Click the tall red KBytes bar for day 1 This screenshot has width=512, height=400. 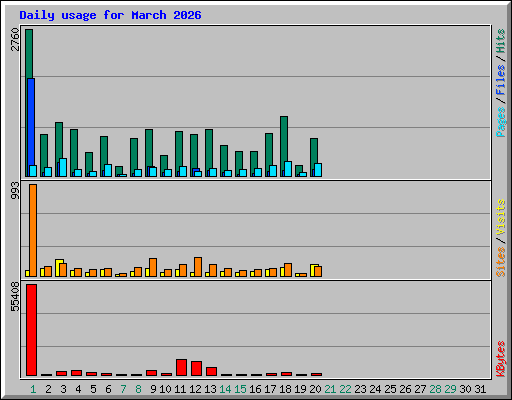coord(32,330)
